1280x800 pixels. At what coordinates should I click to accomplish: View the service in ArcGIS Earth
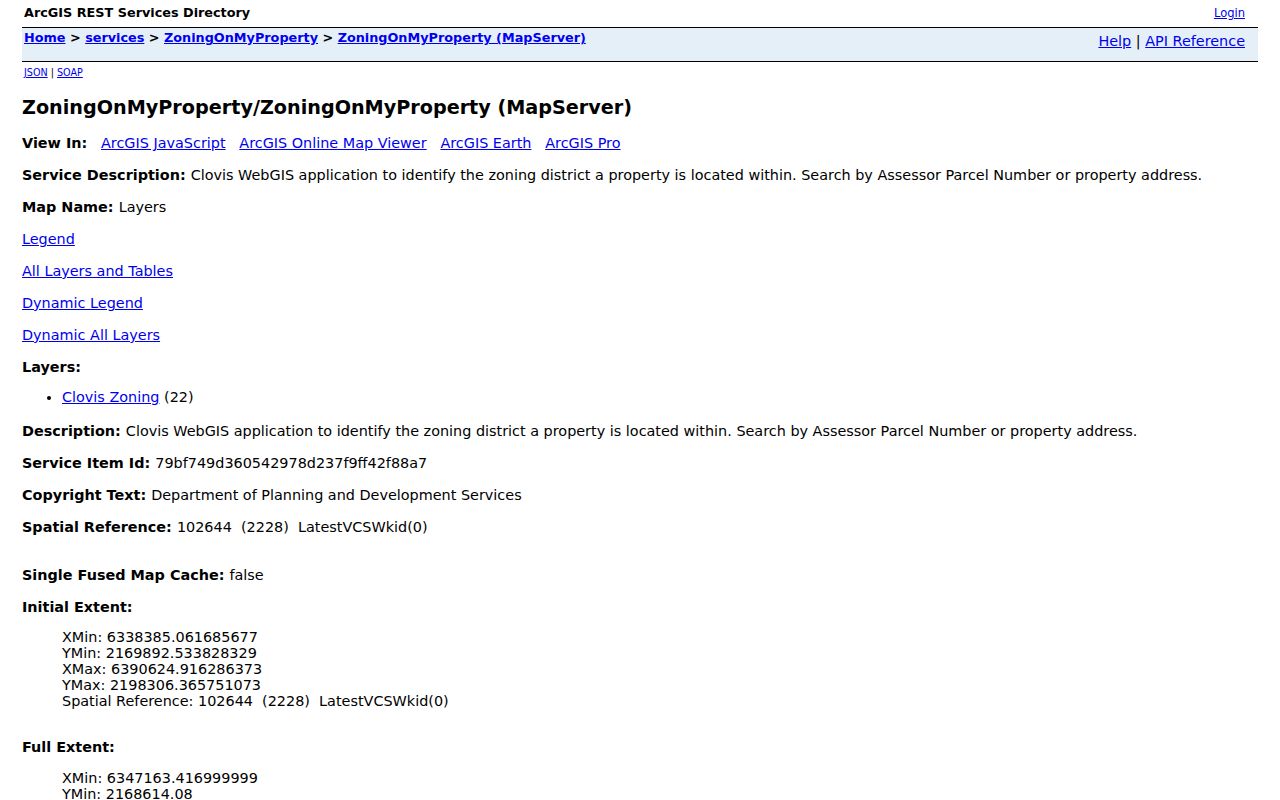[x=486, y=143]
